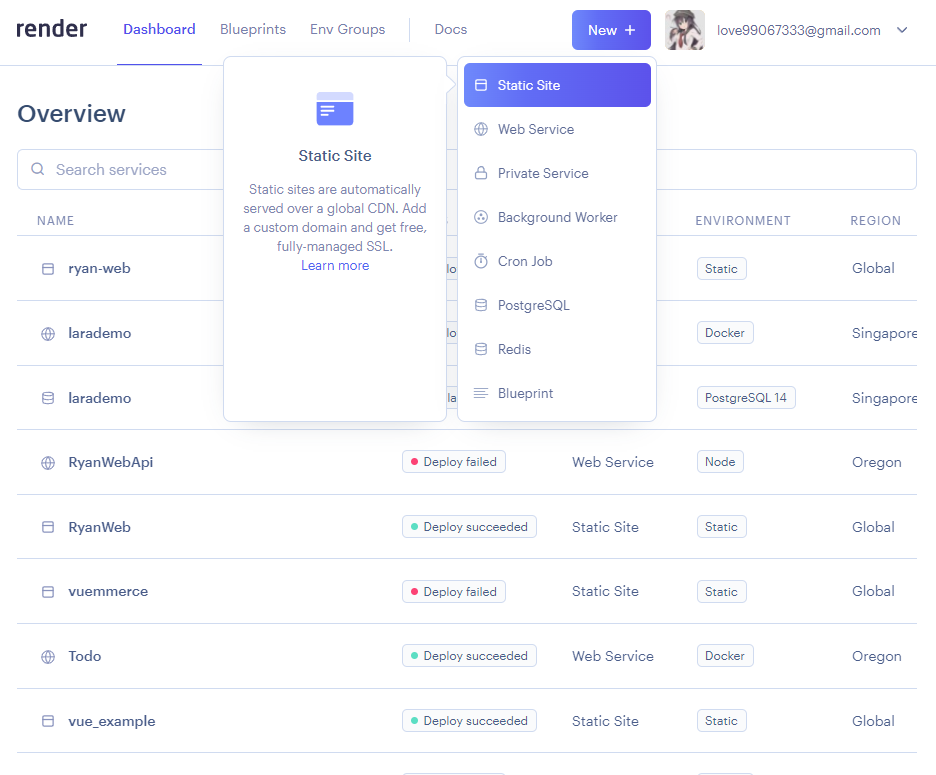Click the Web Service globe icon in menu
The height and width of the screenshot is (775, 936).
481,129
